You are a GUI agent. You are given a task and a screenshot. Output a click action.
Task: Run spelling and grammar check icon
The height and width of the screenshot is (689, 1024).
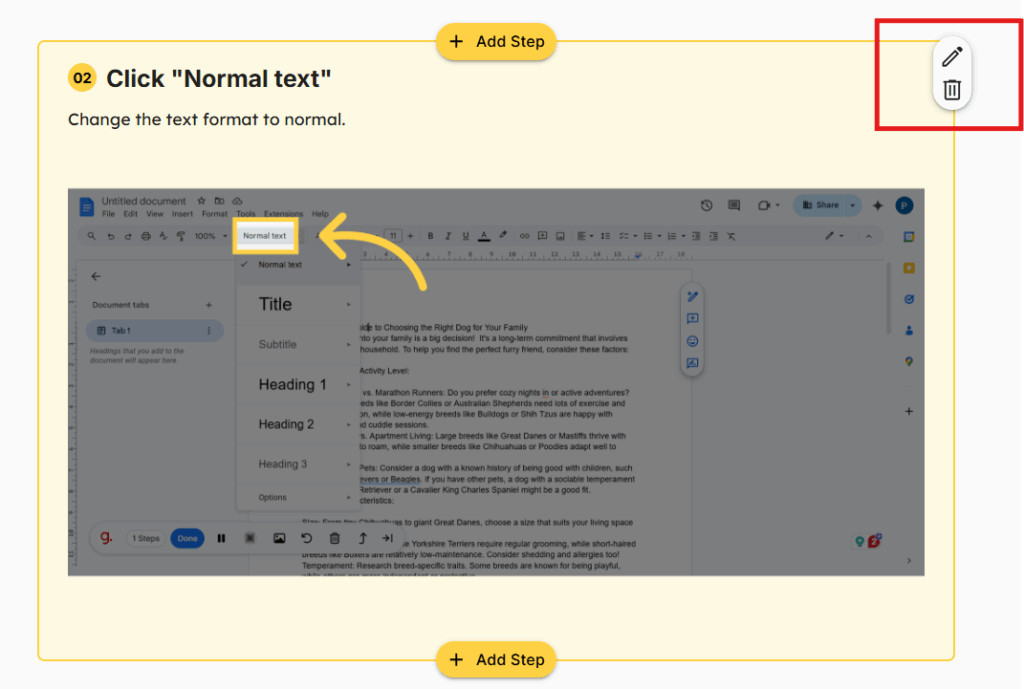click(163, 236)
